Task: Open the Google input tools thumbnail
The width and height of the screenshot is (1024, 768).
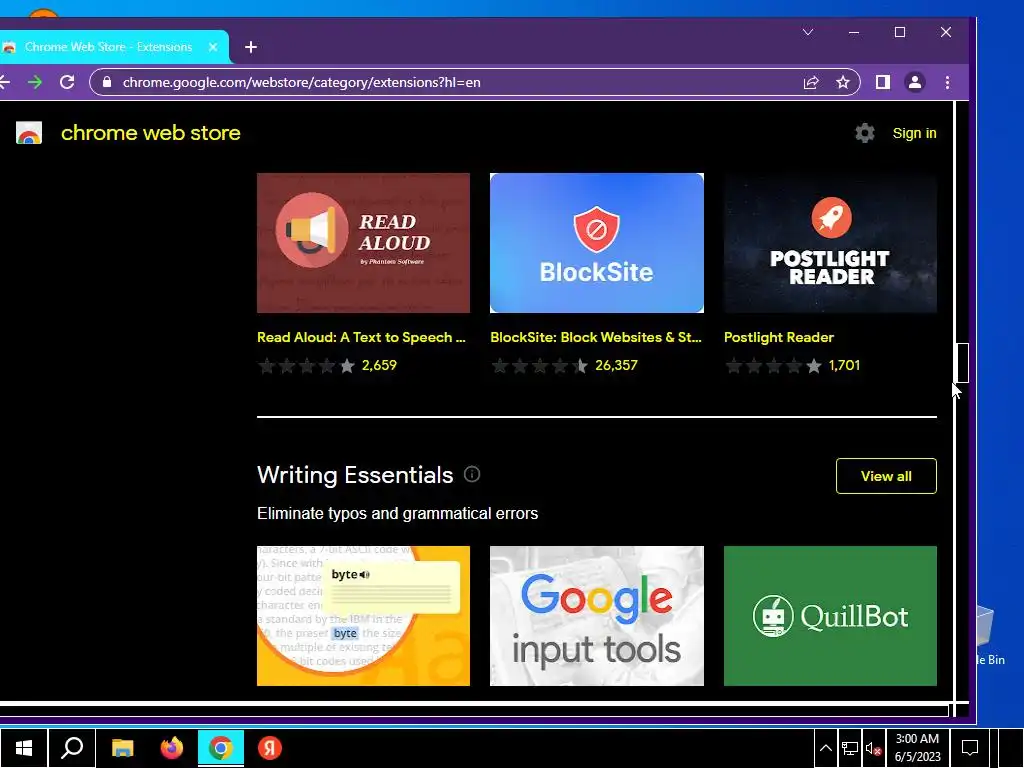Action: (597, 616)
